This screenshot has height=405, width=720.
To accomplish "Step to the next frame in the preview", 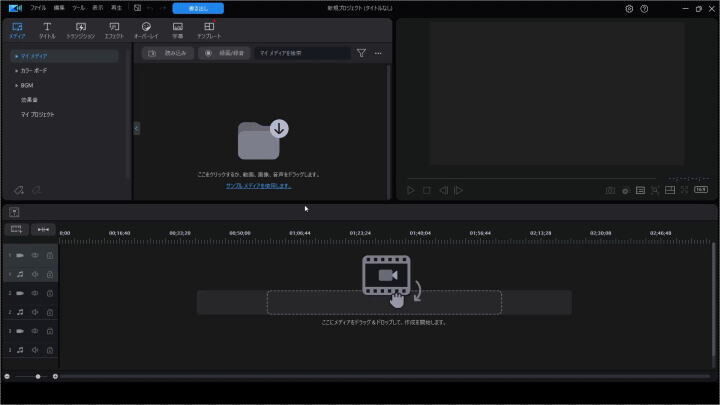I will [x=459, y=190].
